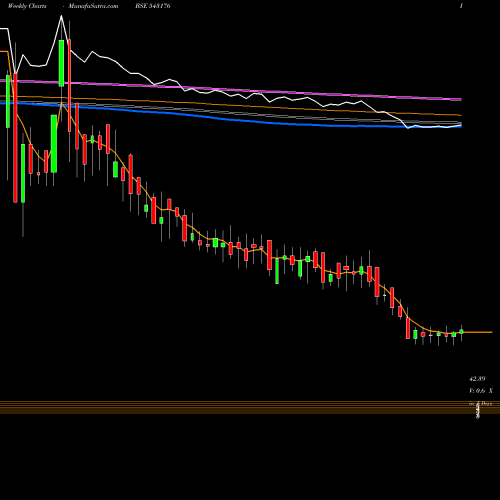The width and height of the screenshot is (500, 500).
Task: Click the 'V: 0.6 X' volume text
Action: tap(481, 391)
